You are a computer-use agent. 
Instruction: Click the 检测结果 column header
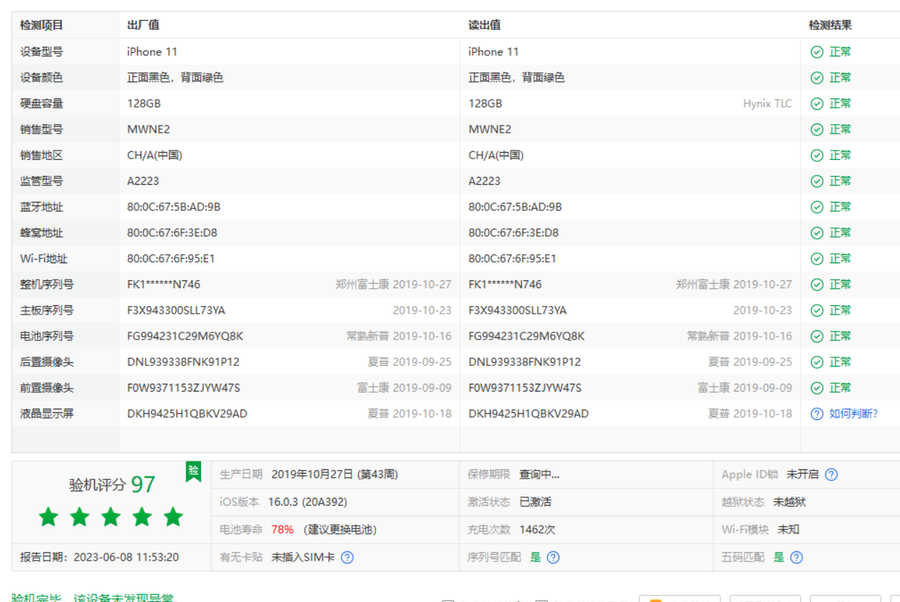pos(830,25)
